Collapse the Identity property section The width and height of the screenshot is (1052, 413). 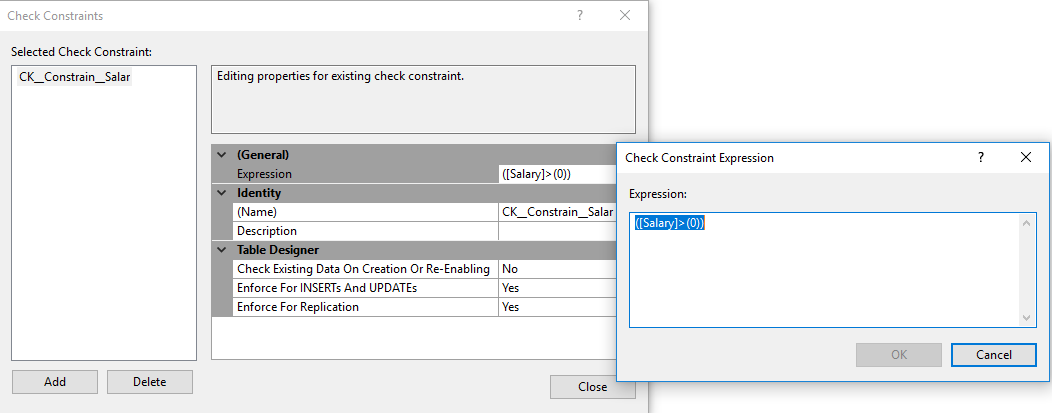click(x=221, y=193)
